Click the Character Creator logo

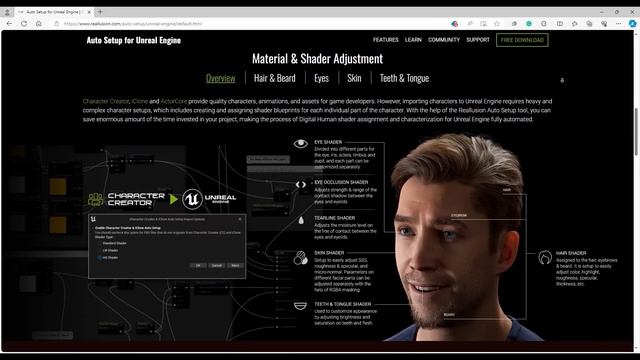(127, 199)
